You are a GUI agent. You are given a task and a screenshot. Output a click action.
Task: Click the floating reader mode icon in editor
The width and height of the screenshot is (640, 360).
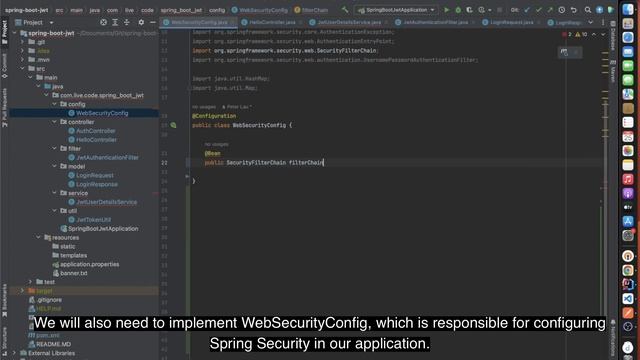pyautogui.click(x=564, y=52)
